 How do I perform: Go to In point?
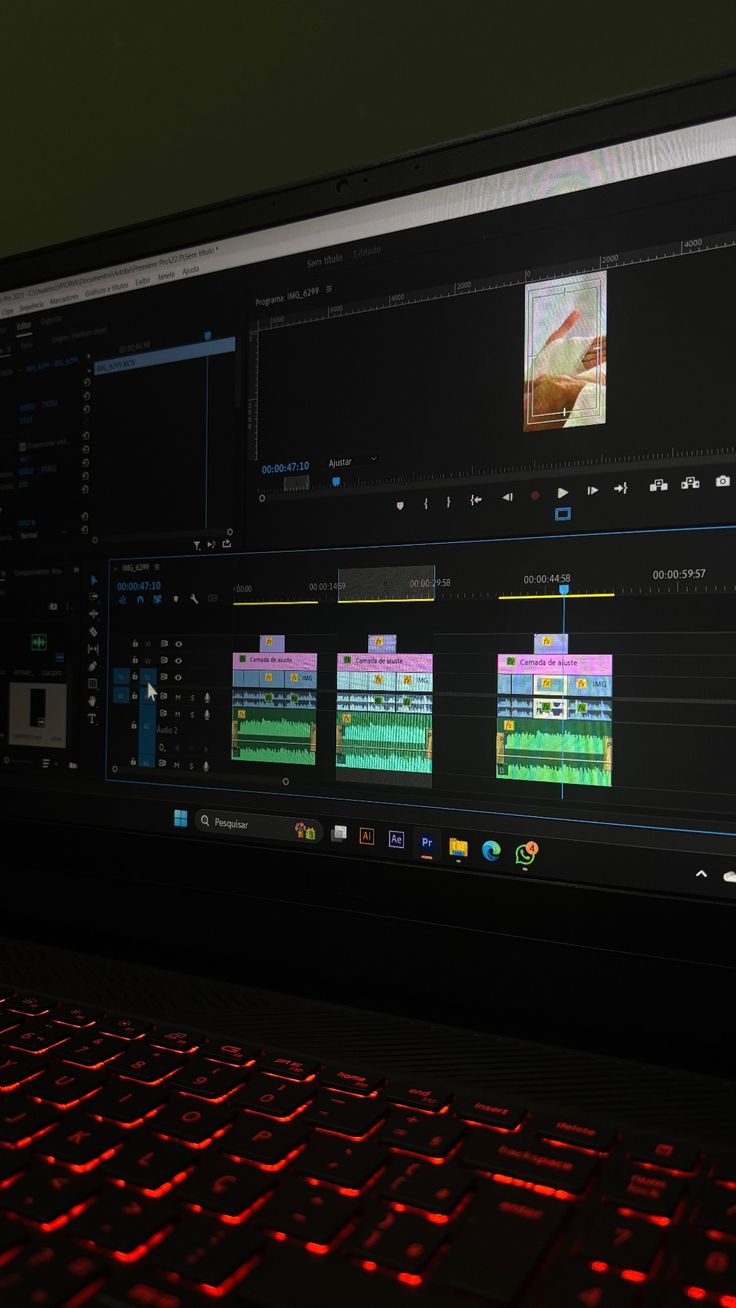(476, 498)
